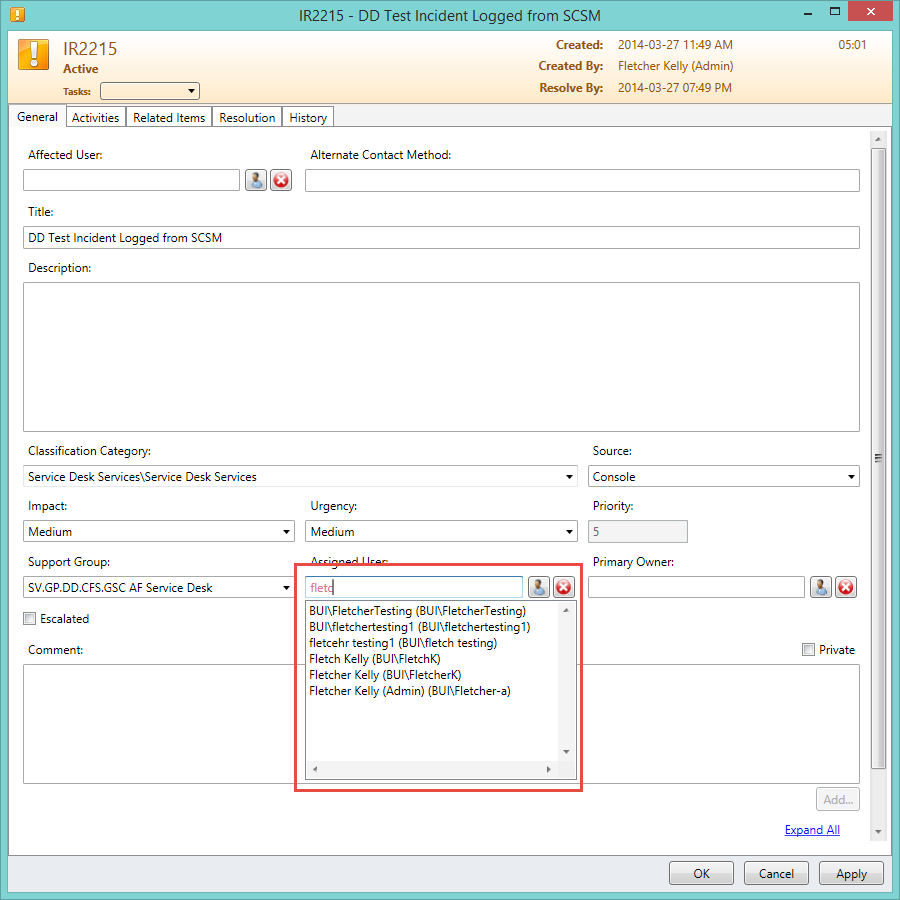Open the Impact dropdown
The width and height of the screenshot is (900, 900).
[x=287, y=532]
